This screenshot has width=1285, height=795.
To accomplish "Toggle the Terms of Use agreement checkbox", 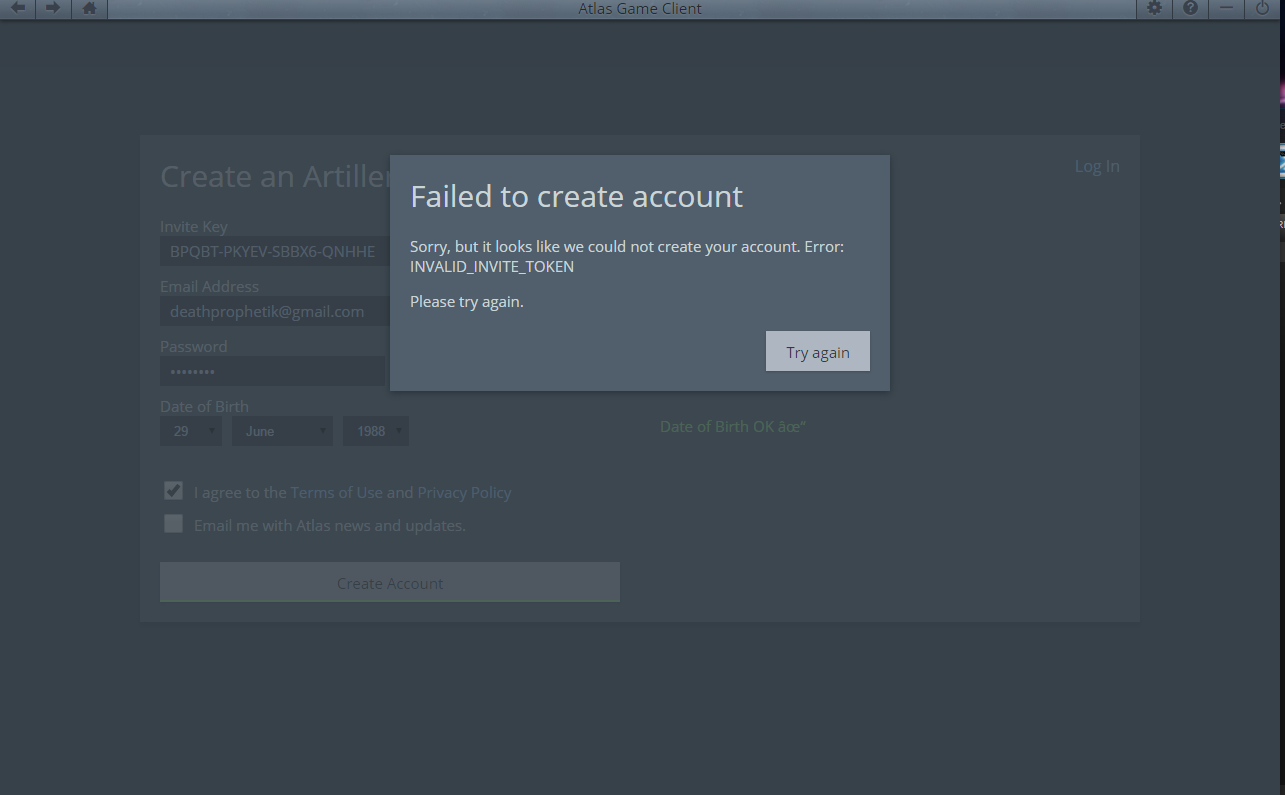I will pos(174,491).
